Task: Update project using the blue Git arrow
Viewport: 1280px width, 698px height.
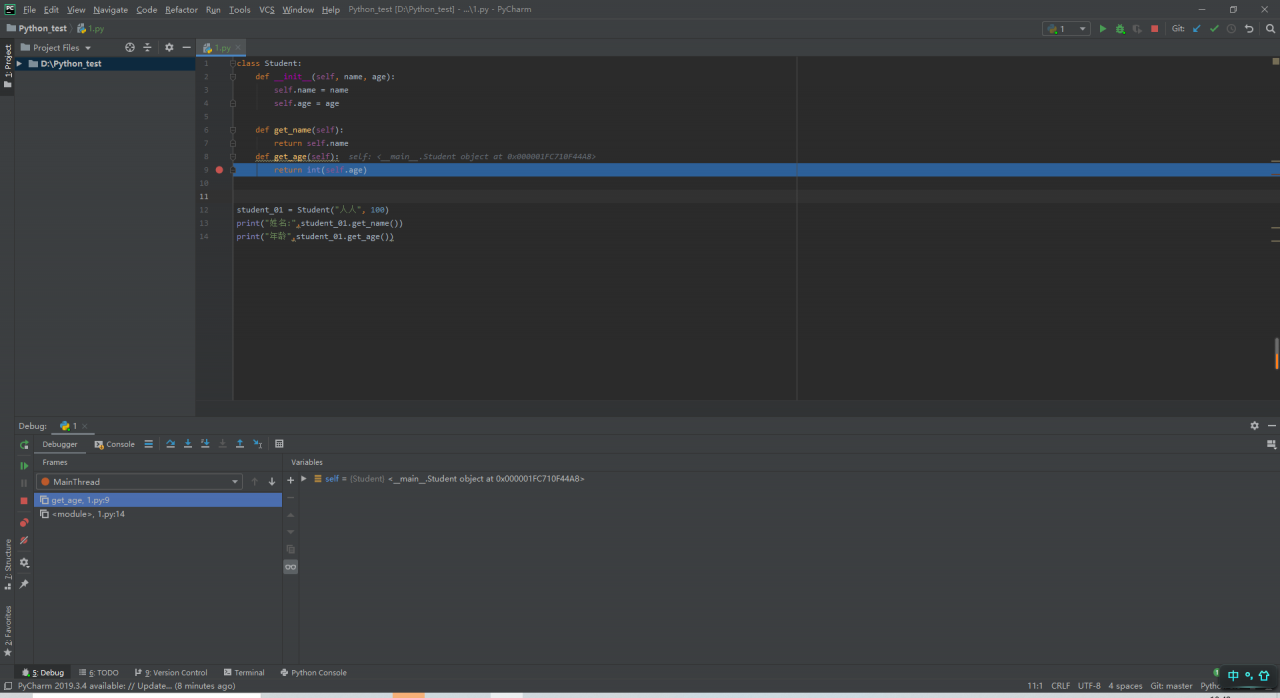Action: pyautogui.click(x=1197, y=29)
